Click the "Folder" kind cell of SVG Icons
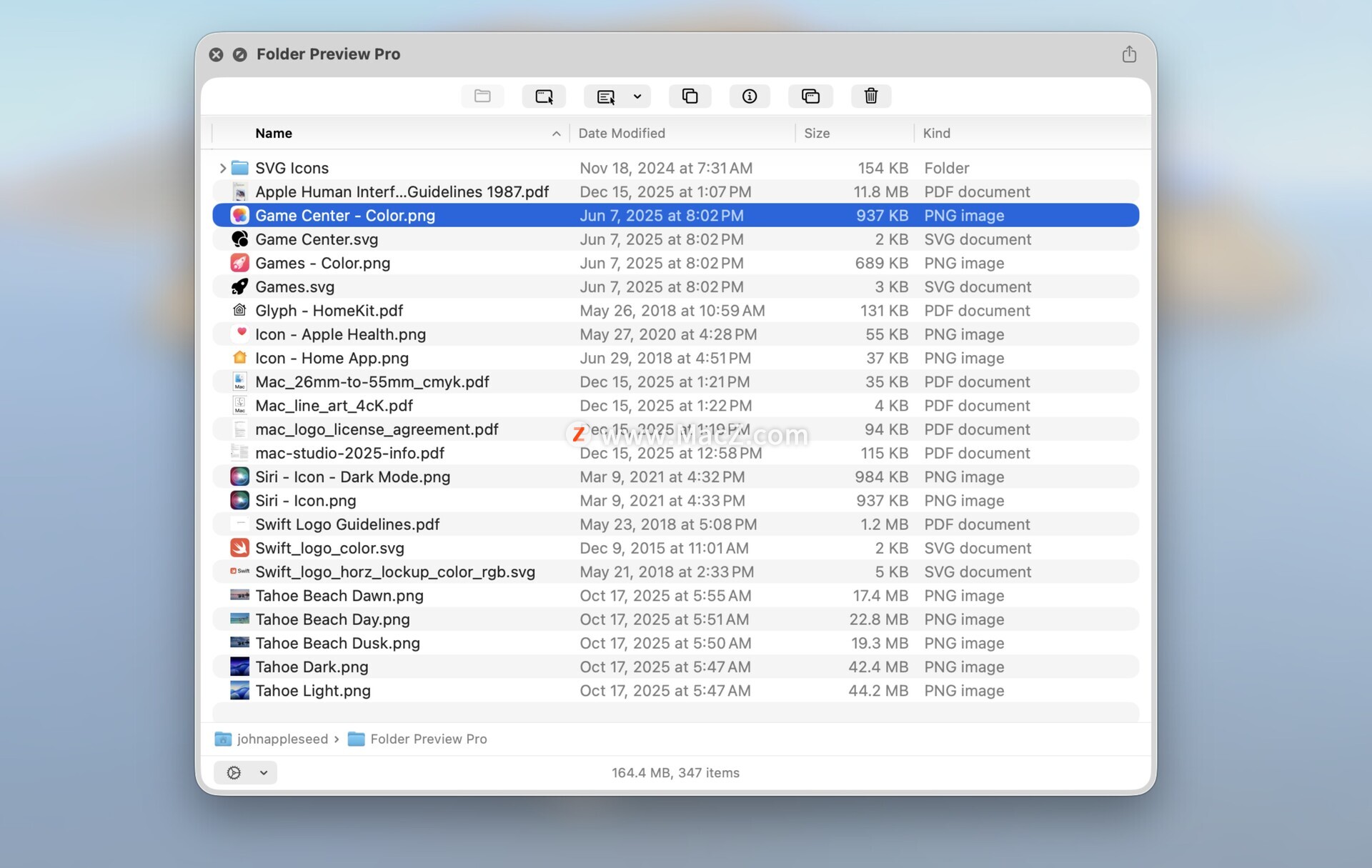The height and width of the screenshot is (868, 1372). [947, 168]
